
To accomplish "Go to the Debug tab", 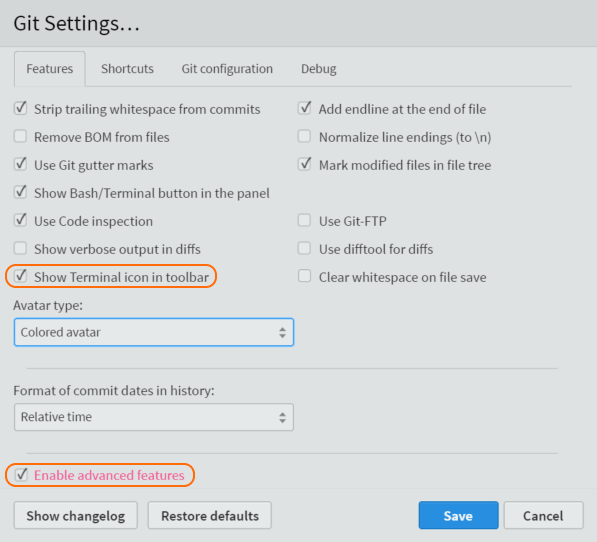I will (319, 69).
